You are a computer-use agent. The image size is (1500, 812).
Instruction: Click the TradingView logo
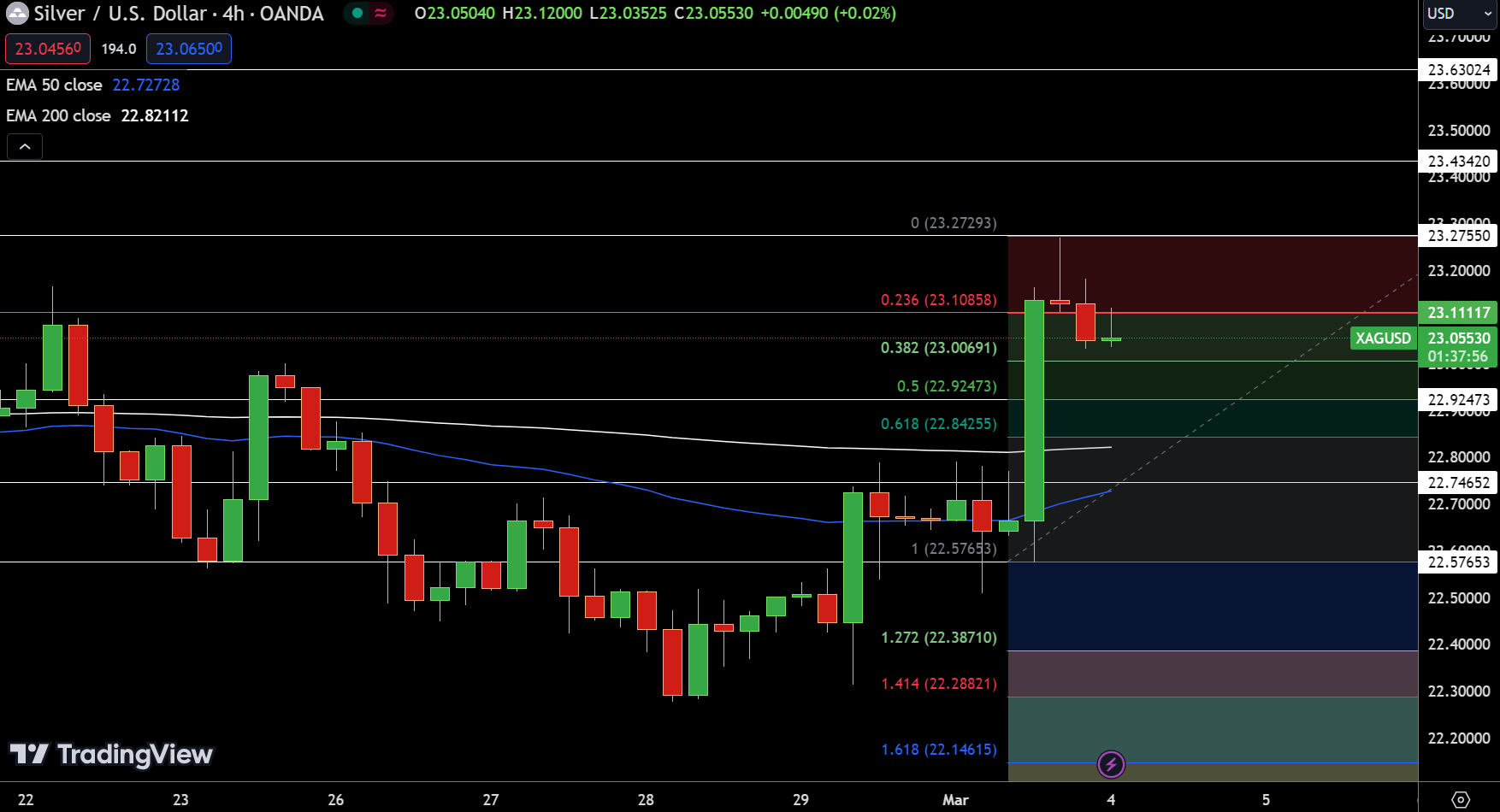(x=111, y=754)
